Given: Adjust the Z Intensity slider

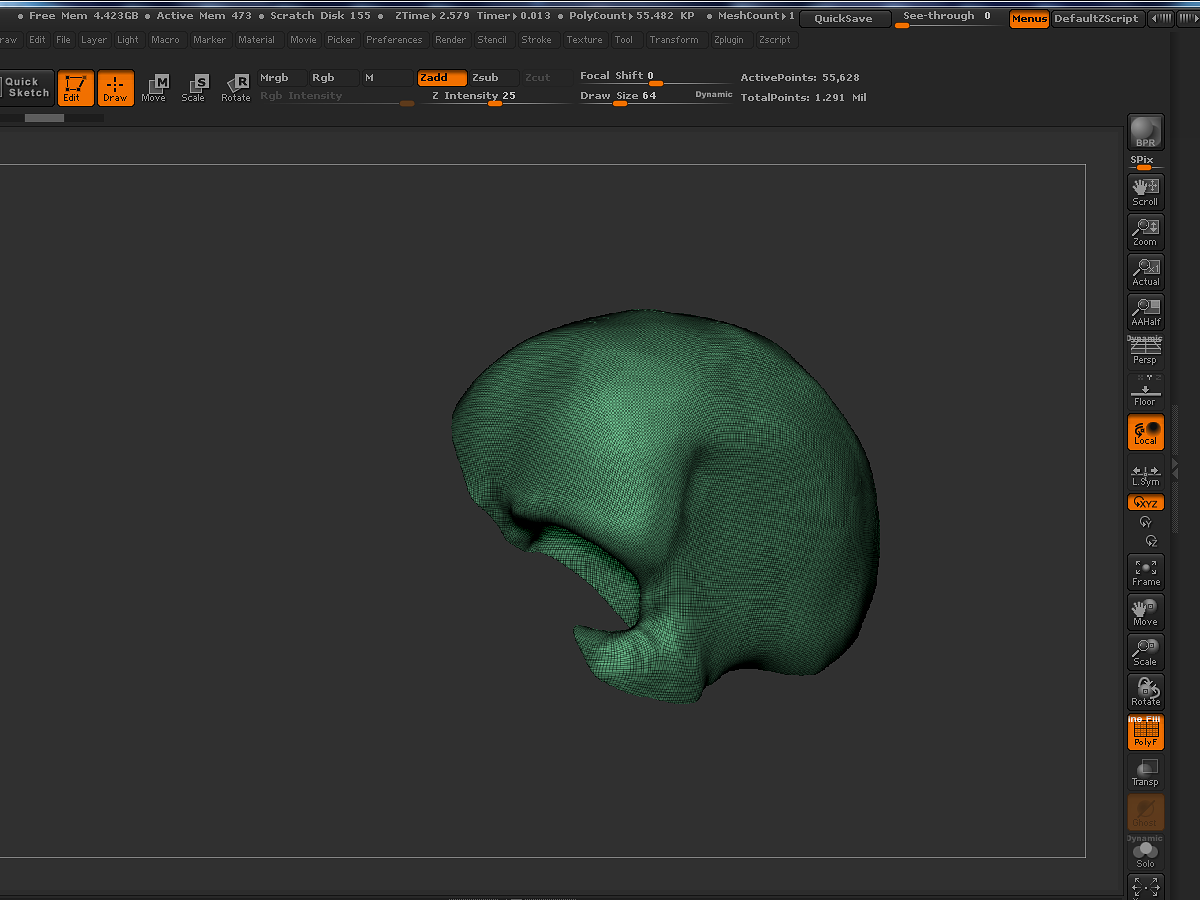Looking at the screenshot, I should pos(496,96).
